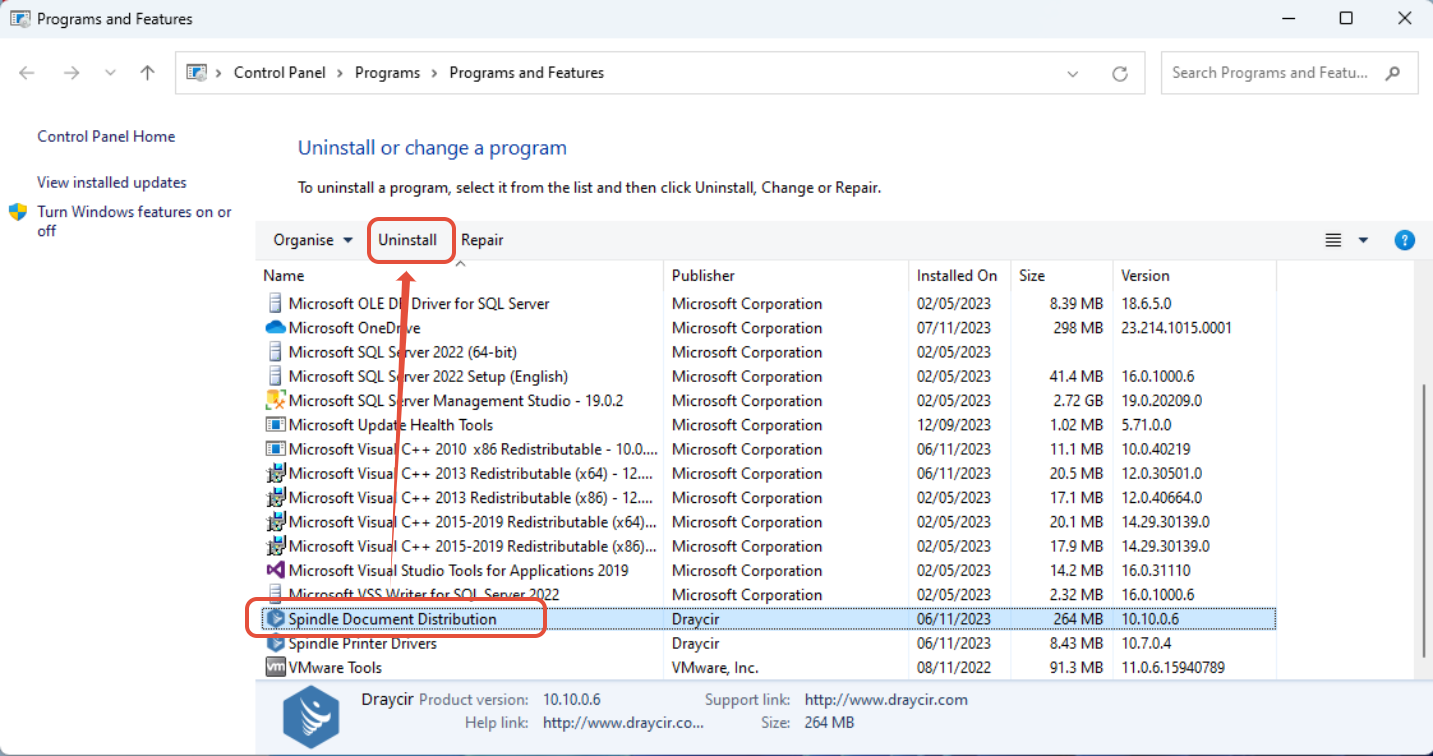Click the Programs and Features title bar icon
Viewport: 1433px width, 756px height.
19,19
